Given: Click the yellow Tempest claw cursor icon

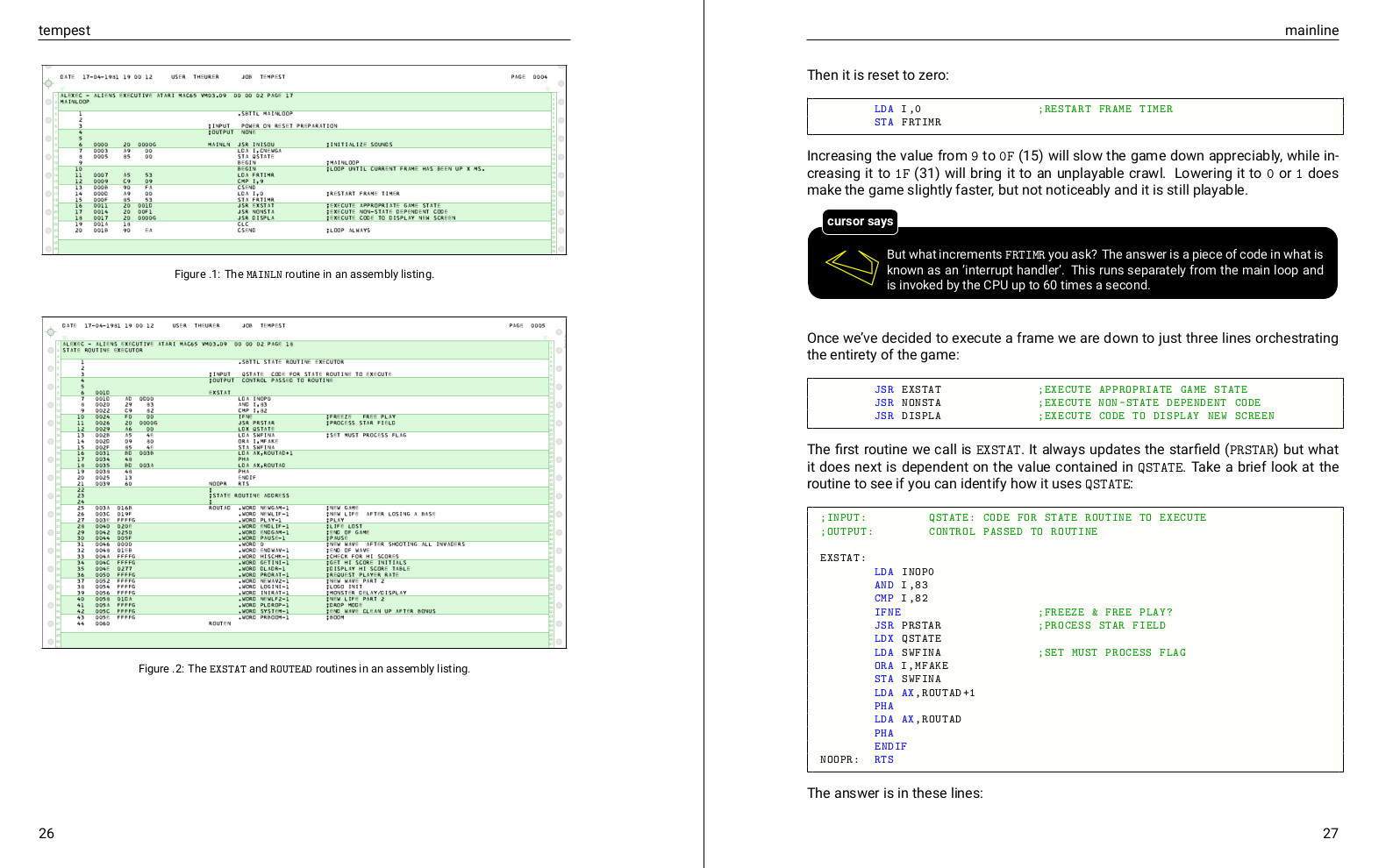Looking at the screenshot, I should coord(852,267).
